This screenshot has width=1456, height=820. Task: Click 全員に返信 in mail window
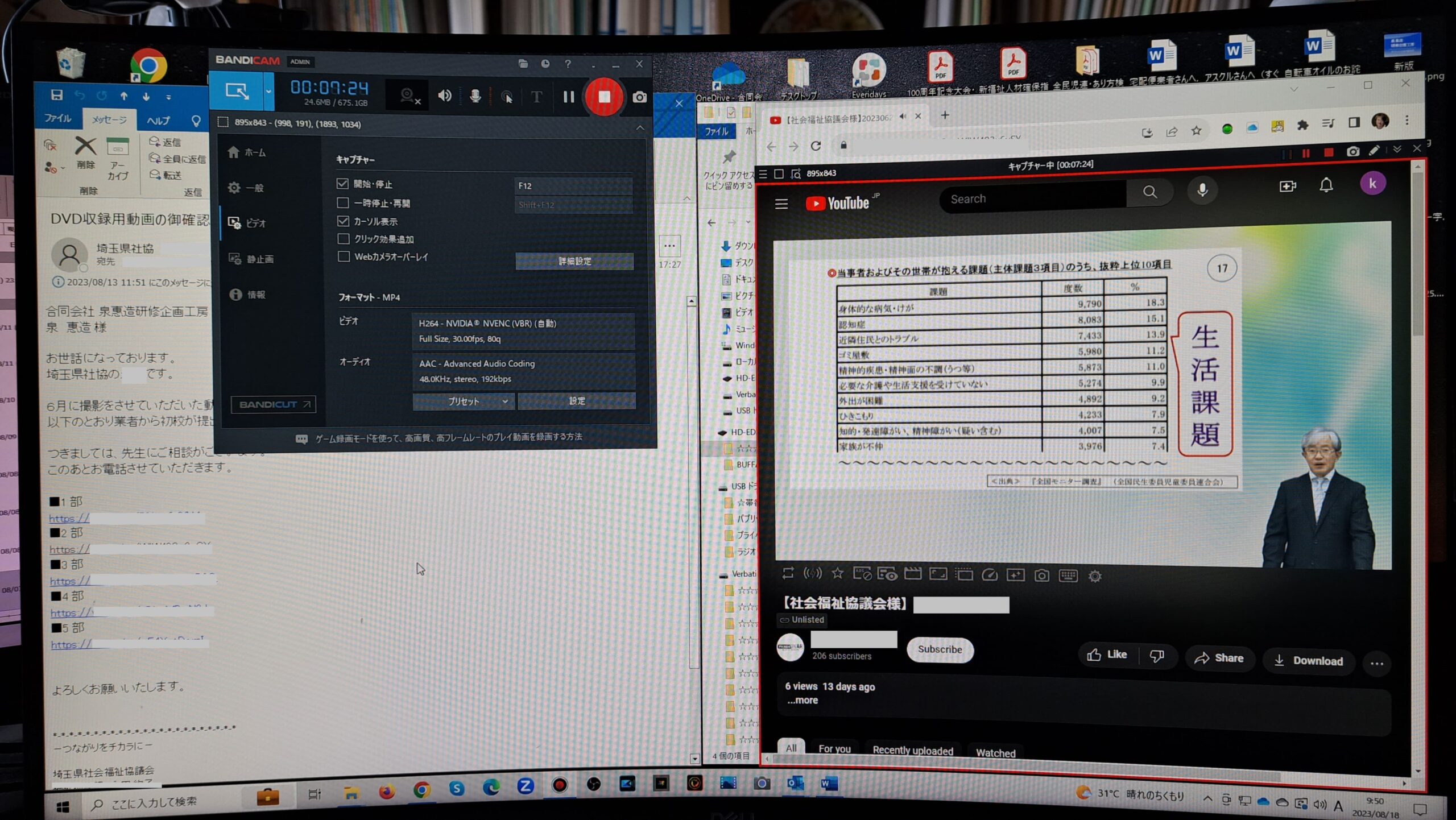pyautogui.click(x=177, y=159)
